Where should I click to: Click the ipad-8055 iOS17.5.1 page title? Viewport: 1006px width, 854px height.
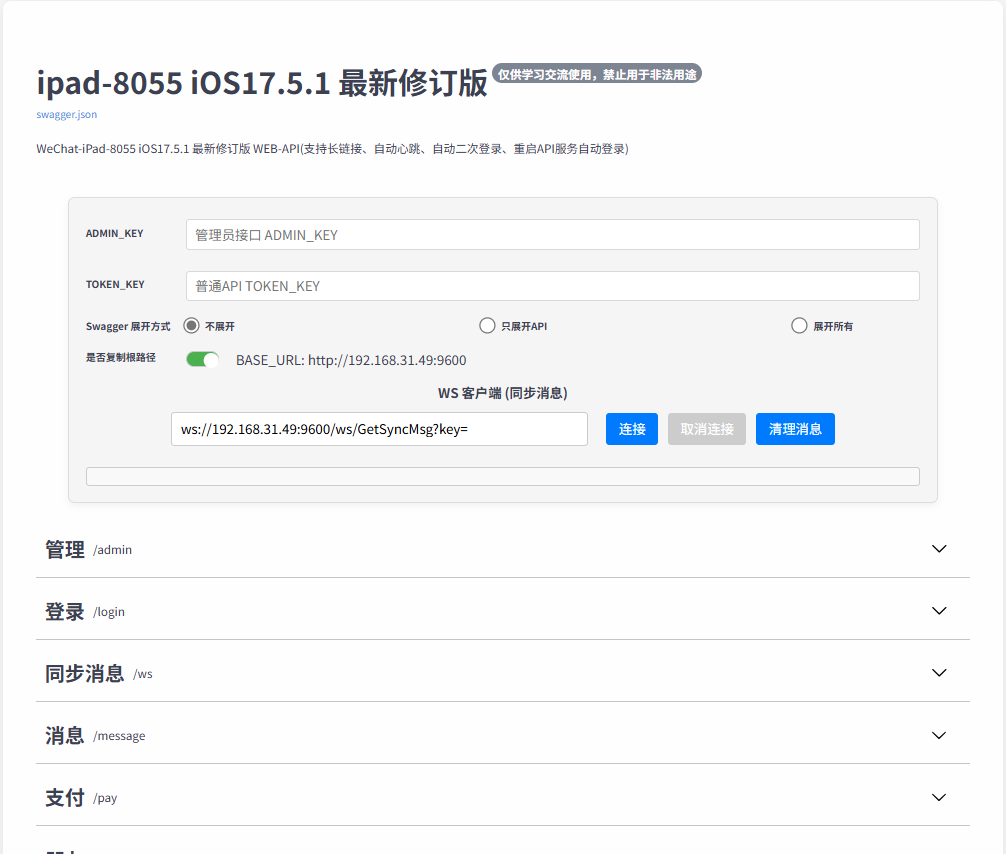[262, 83]
